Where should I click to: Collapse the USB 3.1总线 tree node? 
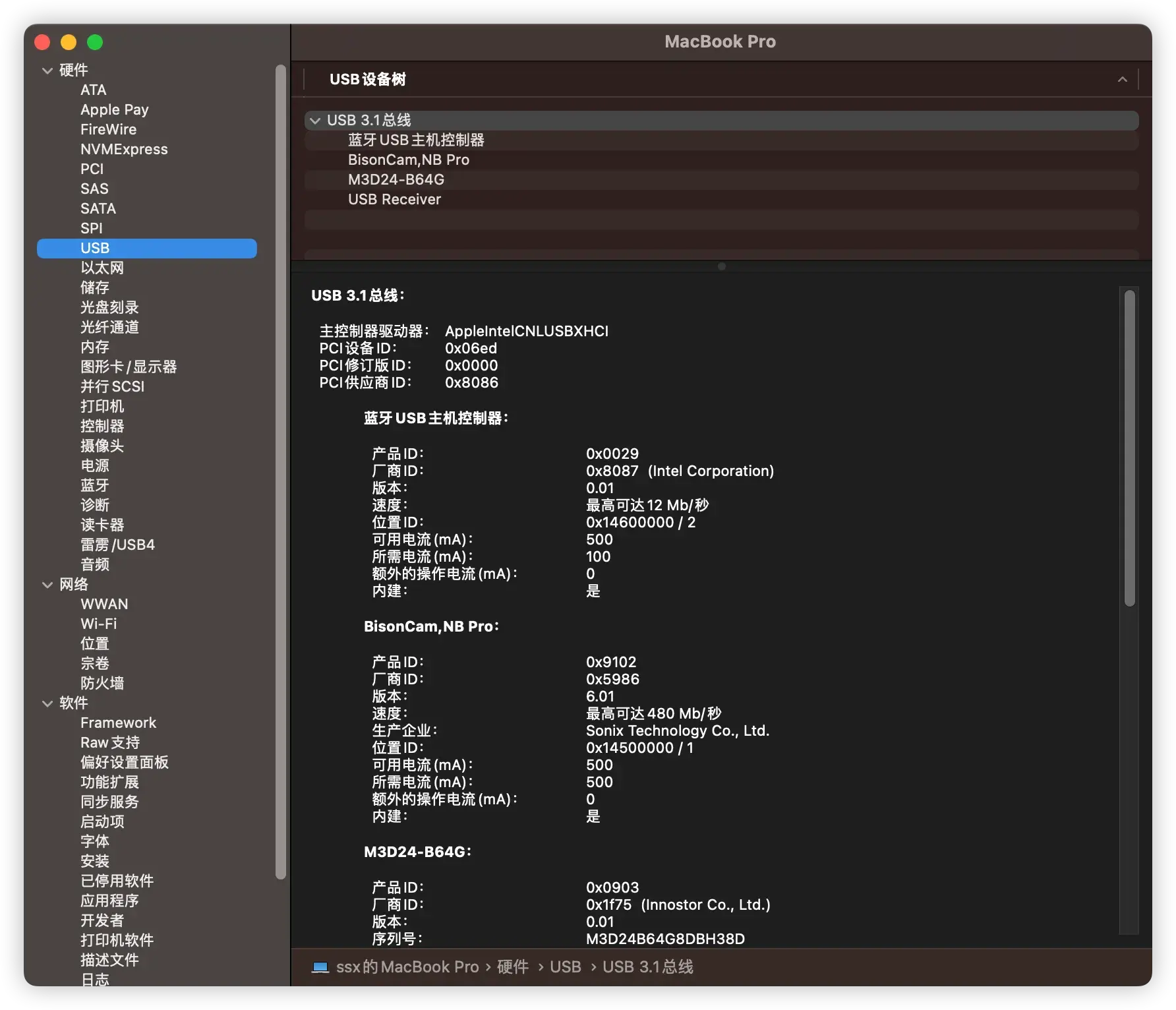point(315,121)
